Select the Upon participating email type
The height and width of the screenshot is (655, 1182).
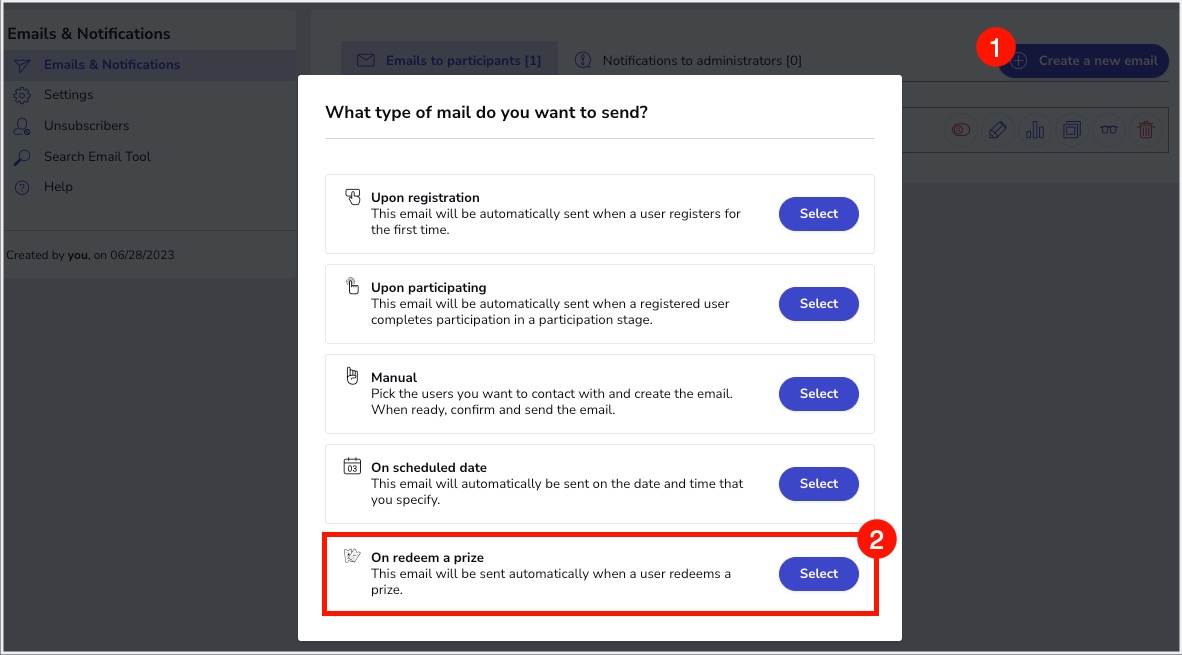(818, 304)
